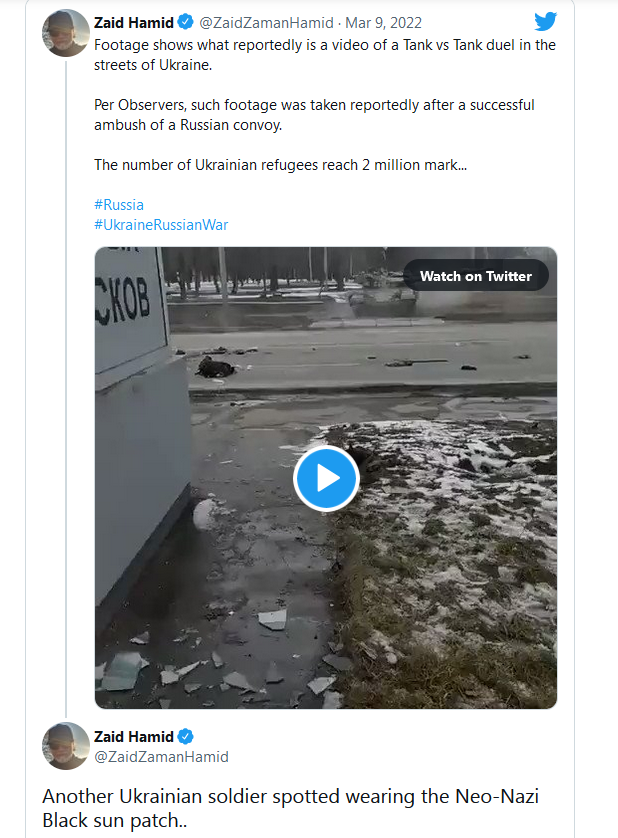Click the @ZaidZamanHamid handle in top tweet
The height and width of the screenshot is (838, 618).
266,23
